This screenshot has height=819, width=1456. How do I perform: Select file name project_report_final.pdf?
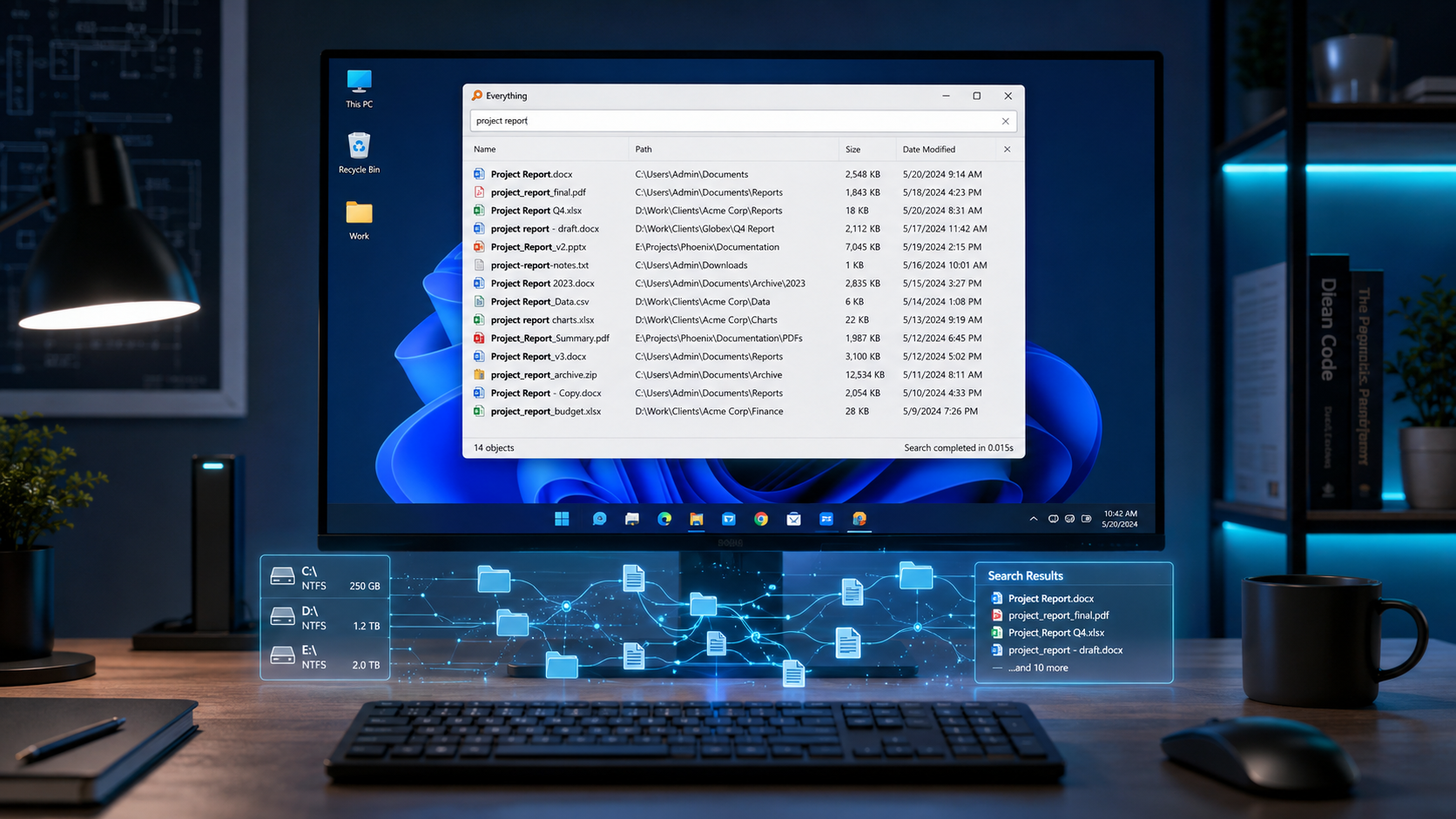pos(538,192)
